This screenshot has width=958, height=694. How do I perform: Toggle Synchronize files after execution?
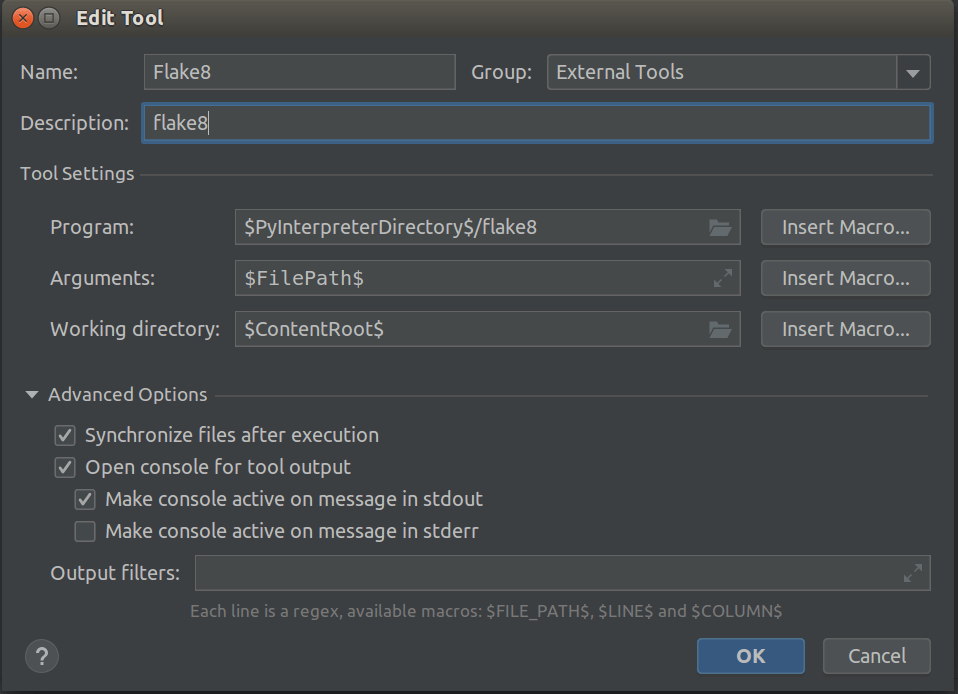pos(66,435)
